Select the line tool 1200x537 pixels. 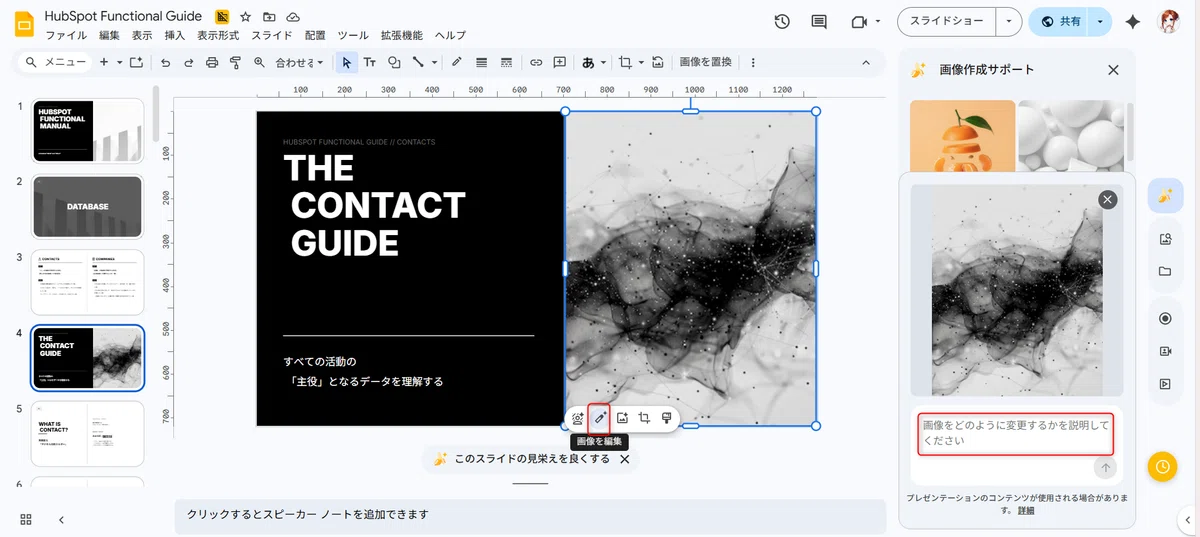(x=418, y=62)
